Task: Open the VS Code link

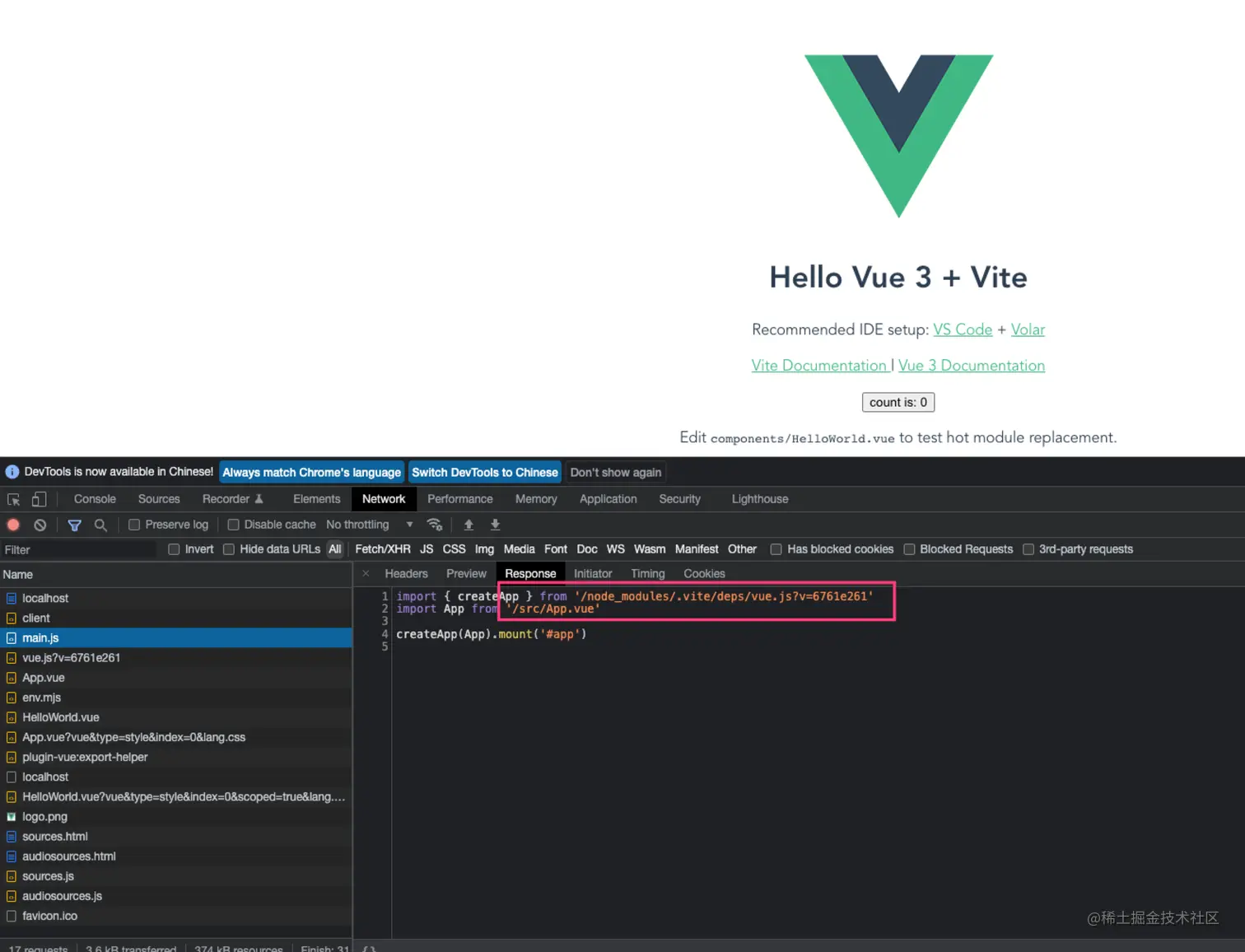Action: click(x=963, y=329)
